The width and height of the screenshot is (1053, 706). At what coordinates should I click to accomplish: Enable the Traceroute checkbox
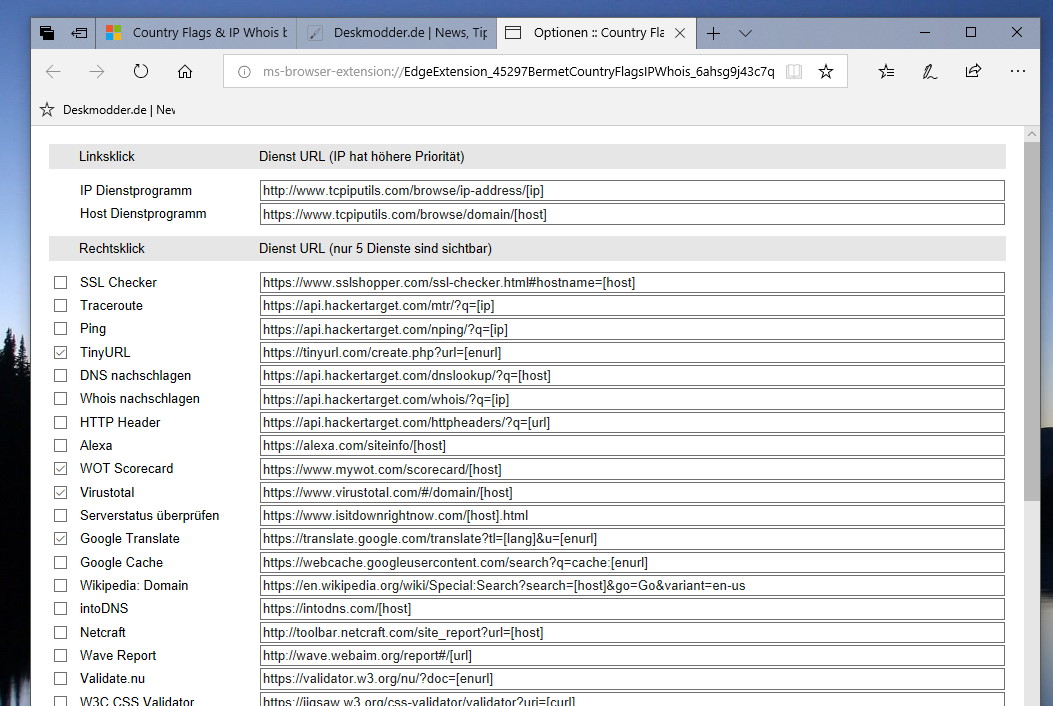click(x=60, y=306)
